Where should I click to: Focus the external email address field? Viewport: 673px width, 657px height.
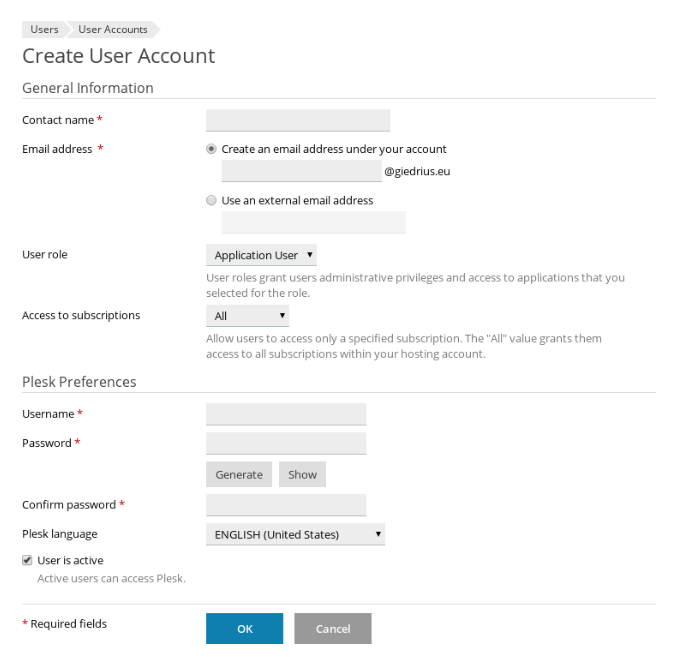(x=314, y=222)
